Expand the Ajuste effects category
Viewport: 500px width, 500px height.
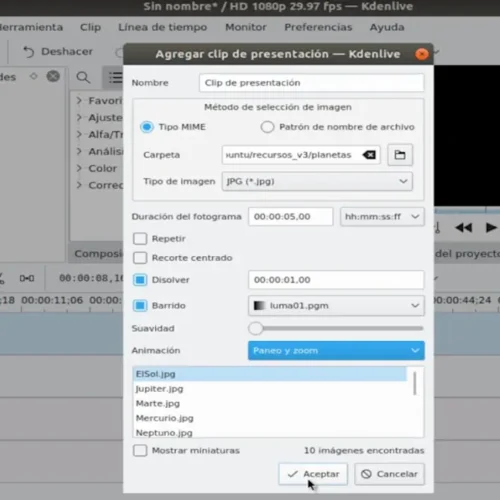pyautogui.click(x=79, y=117)
